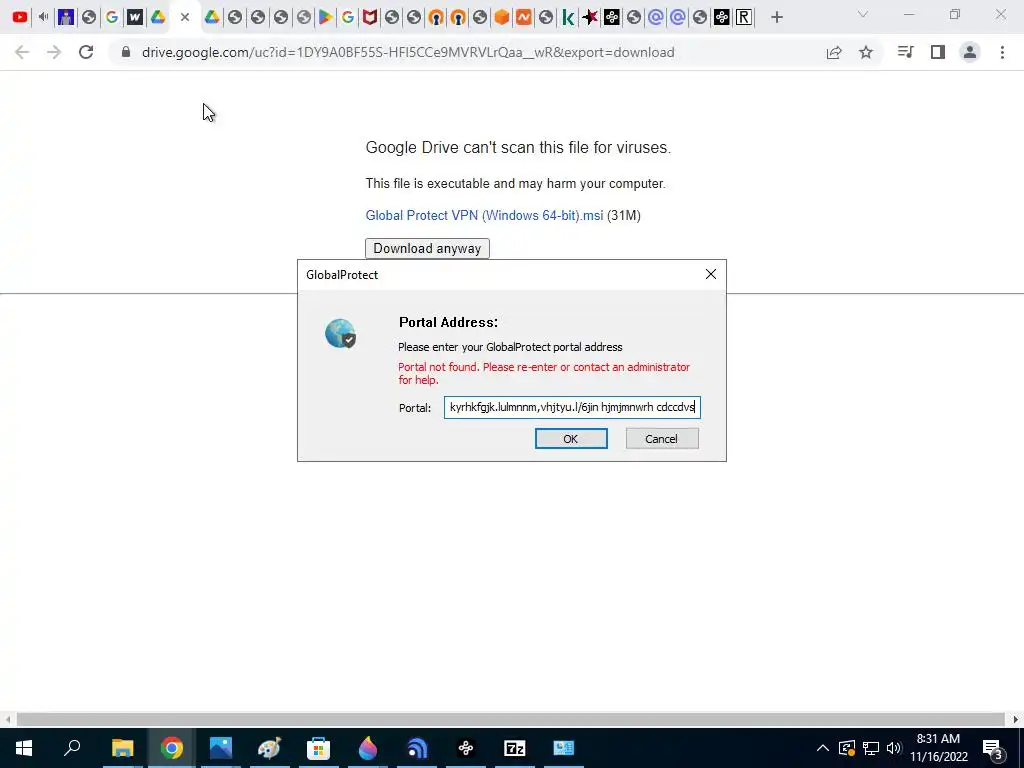Go back to the previous page
The image size is (1024, 768).
point(22,52)
